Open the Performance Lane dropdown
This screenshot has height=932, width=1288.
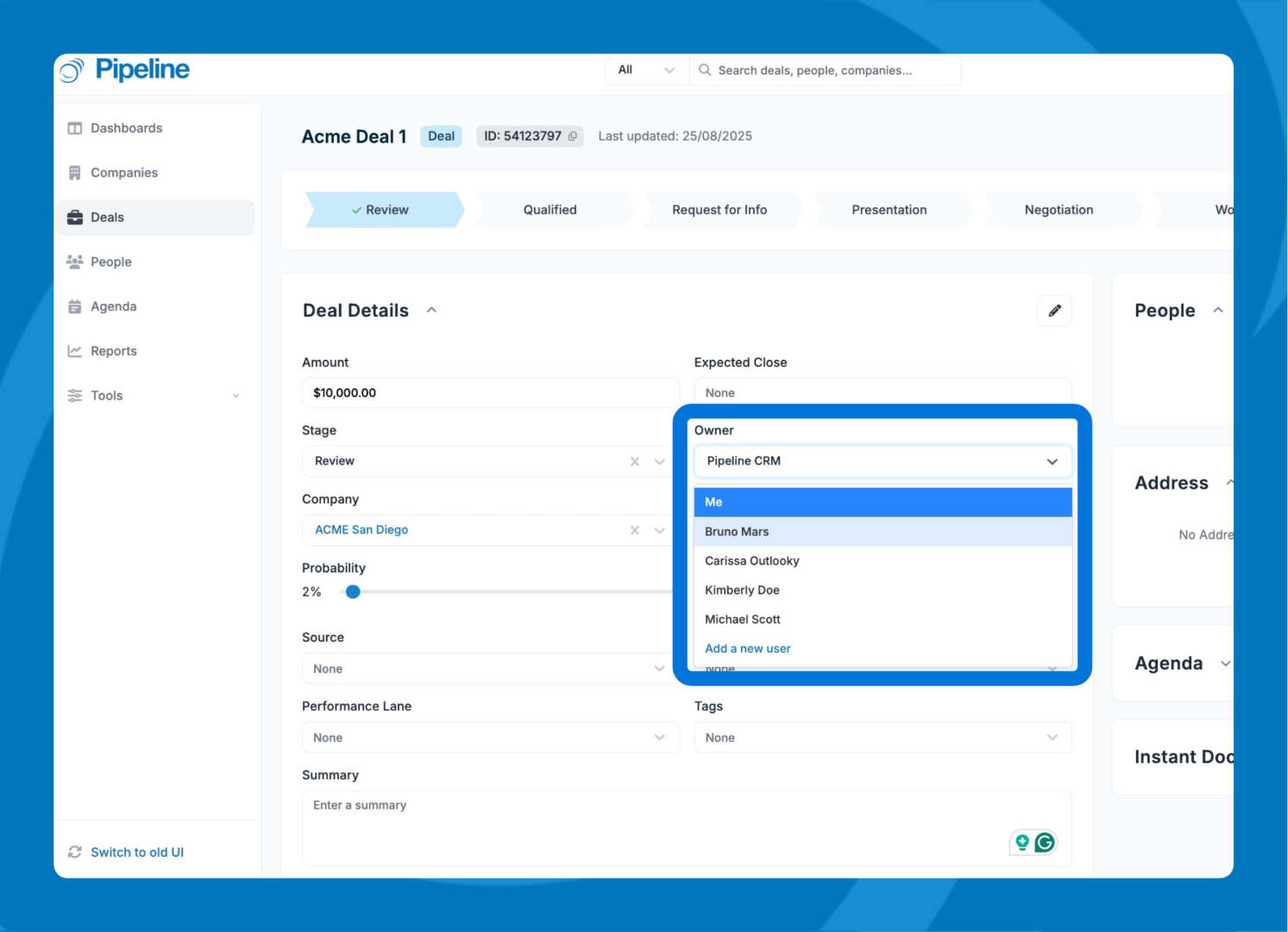[491, 738]
